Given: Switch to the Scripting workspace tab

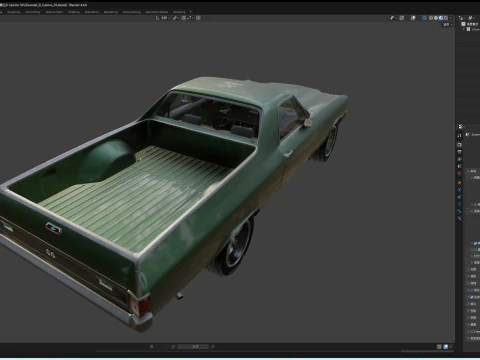Looking at the screenshot, I should tap(179, 12).
